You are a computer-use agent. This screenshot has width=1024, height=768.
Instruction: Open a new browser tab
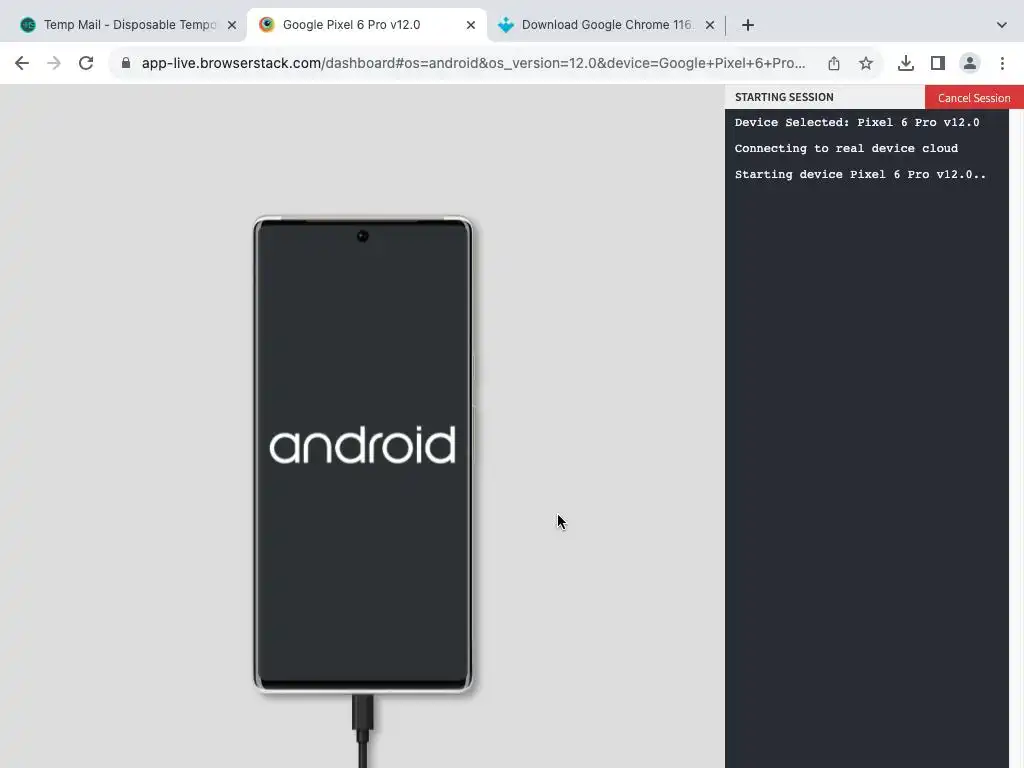[748, 25]
